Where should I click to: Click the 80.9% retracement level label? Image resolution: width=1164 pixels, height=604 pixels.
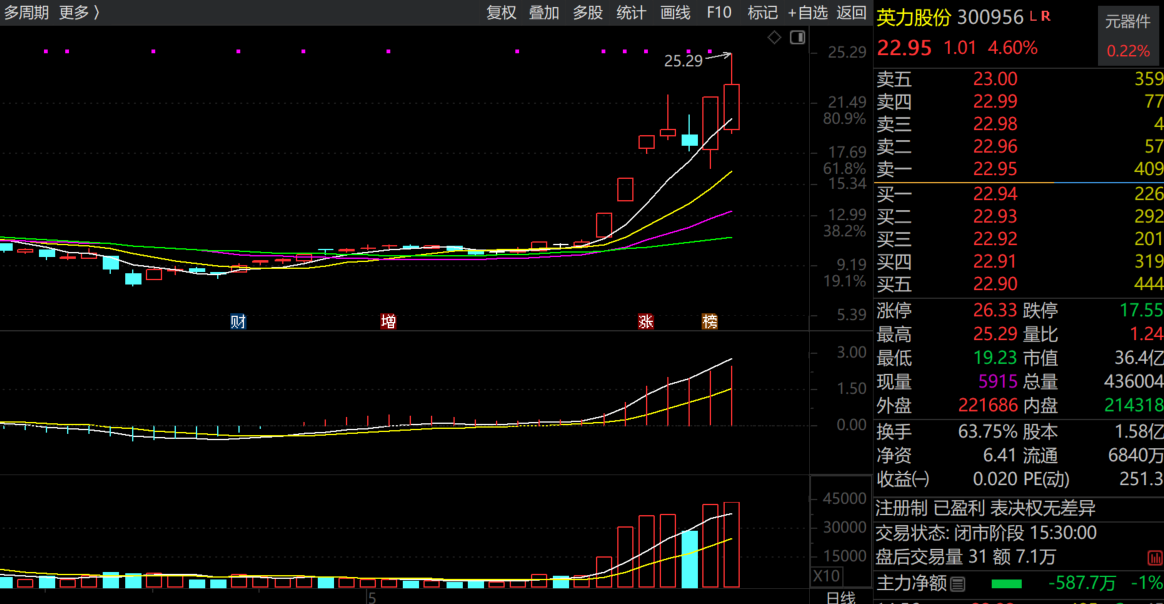coord(844,119)
